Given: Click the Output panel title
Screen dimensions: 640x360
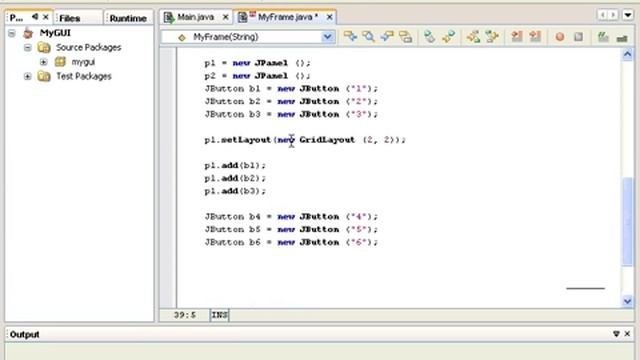Looking at the screenshot, I should coord(24,334).
